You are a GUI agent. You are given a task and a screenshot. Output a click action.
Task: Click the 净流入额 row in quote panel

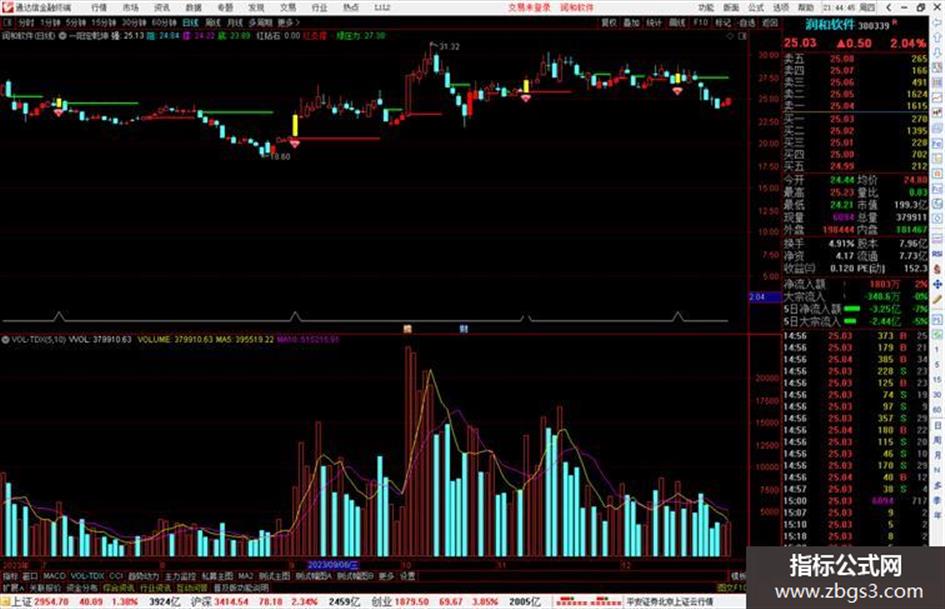(855, 284)
